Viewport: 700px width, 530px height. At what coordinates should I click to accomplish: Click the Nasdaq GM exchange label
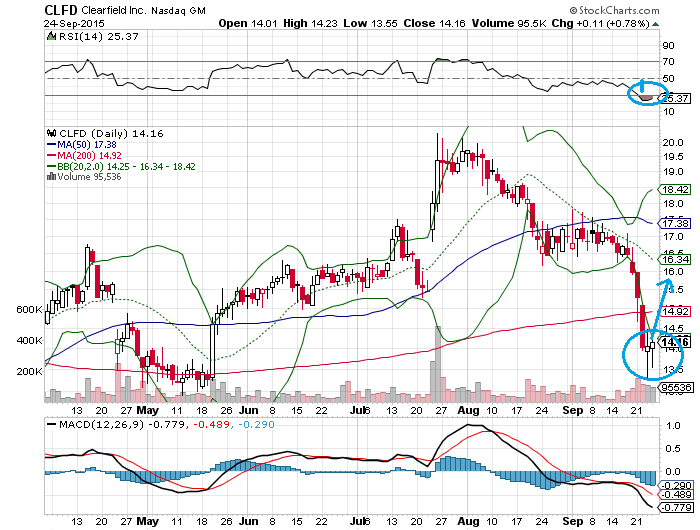tap(178, 11)
